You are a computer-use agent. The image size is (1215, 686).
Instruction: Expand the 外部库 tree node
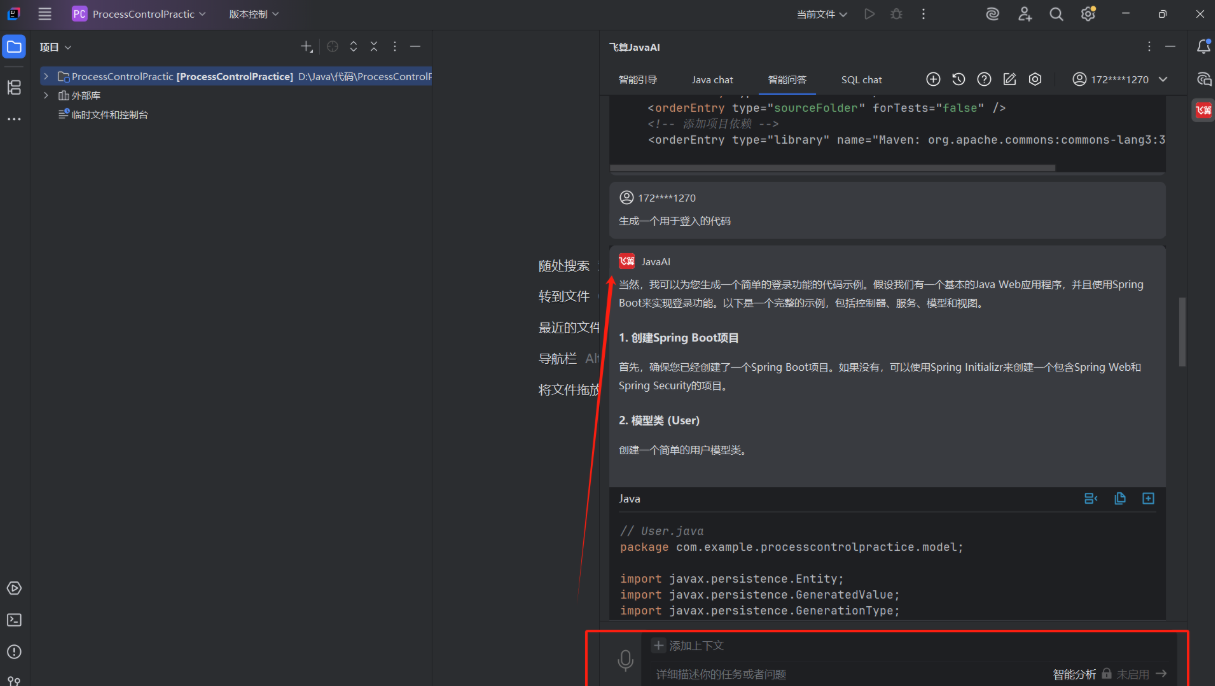46,96
